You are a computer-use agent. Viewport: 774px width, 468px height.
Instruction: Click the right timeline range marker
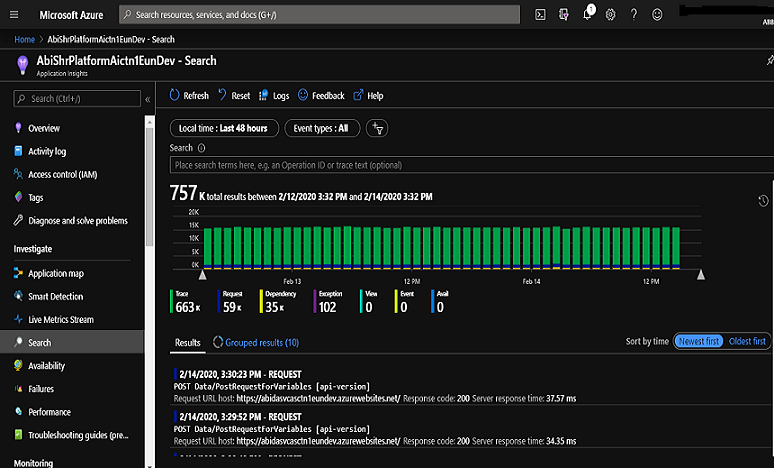pos(701,274)
